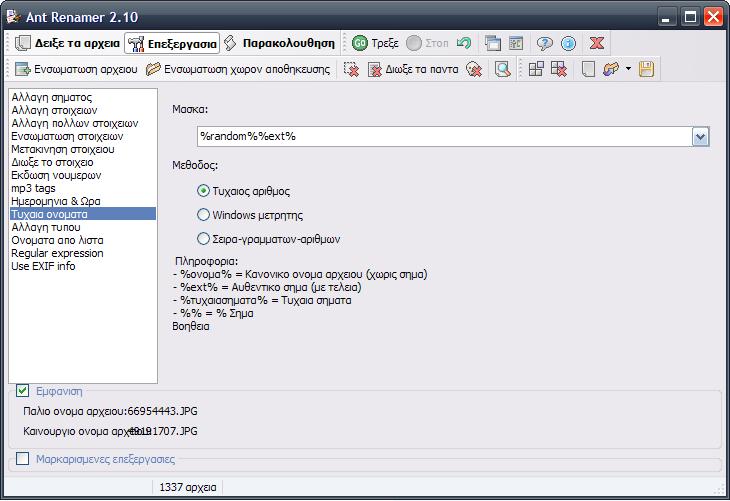Minimize the Ant Renamer window
The width and height of the screenshot is (730, 501).
click(x=666, y=18)
